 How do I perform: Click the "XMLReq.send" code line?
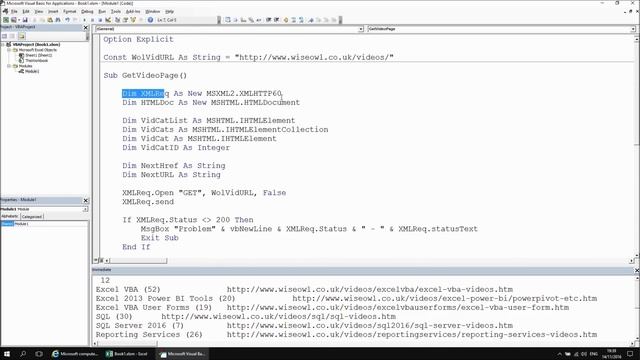pos(148,202)
